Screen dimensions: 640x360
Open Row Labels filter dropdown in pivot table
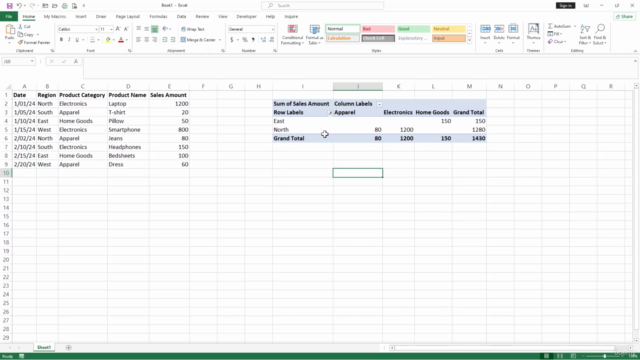click(330, 113)
